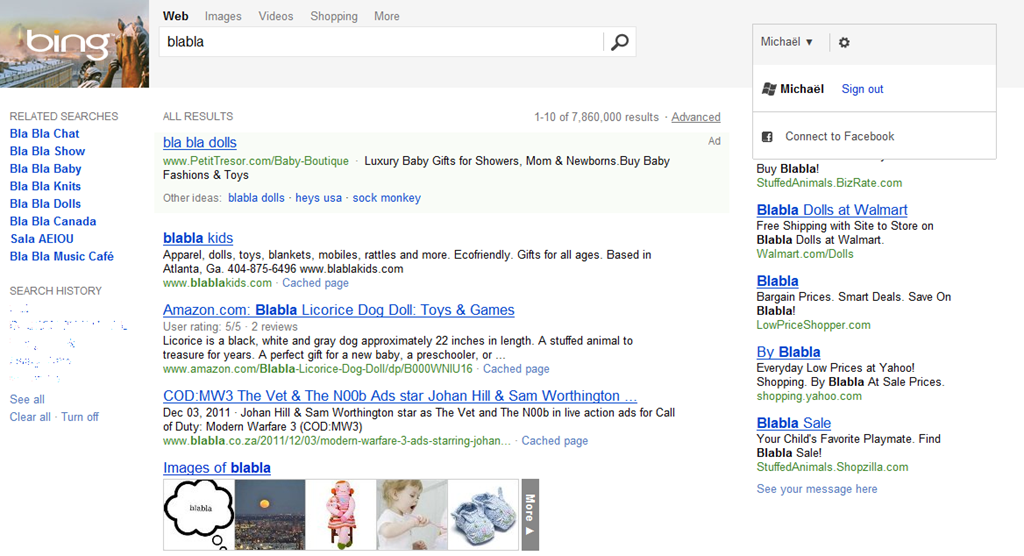
Task: Open the bla bla dolls ad result
Action: 200,142
